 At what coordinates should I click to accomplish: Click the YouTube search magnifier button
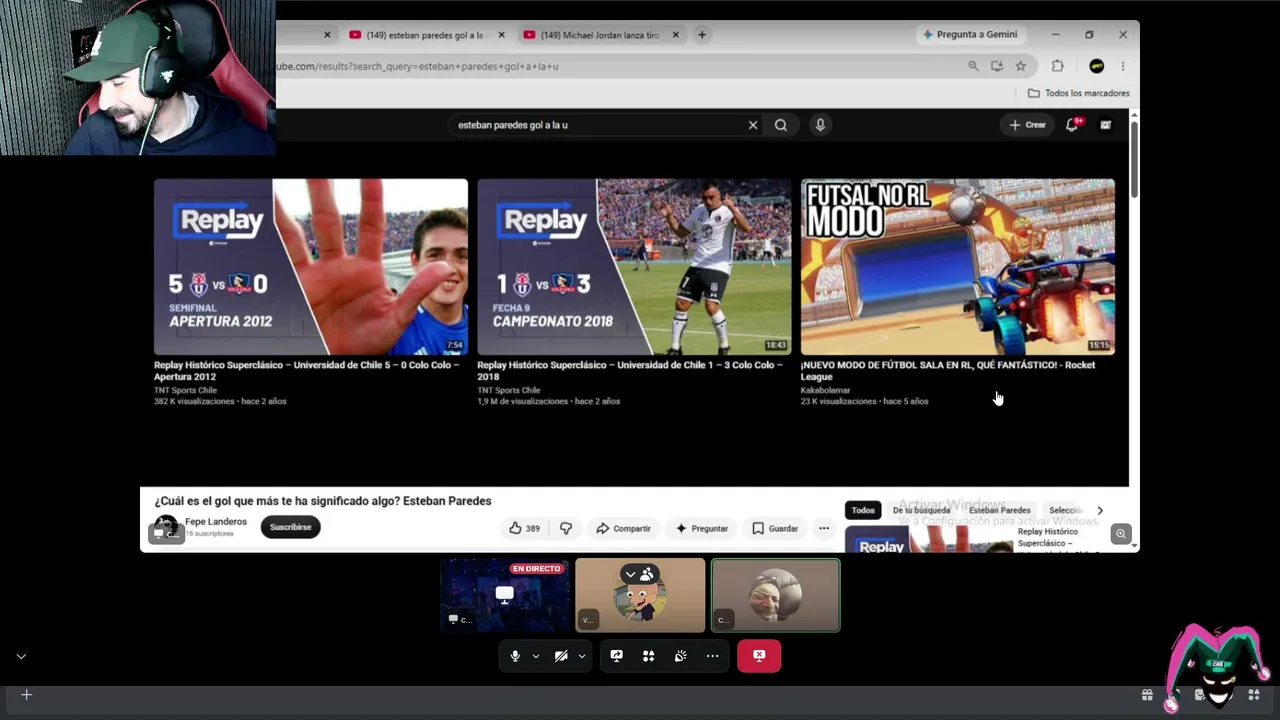(781, 125)
